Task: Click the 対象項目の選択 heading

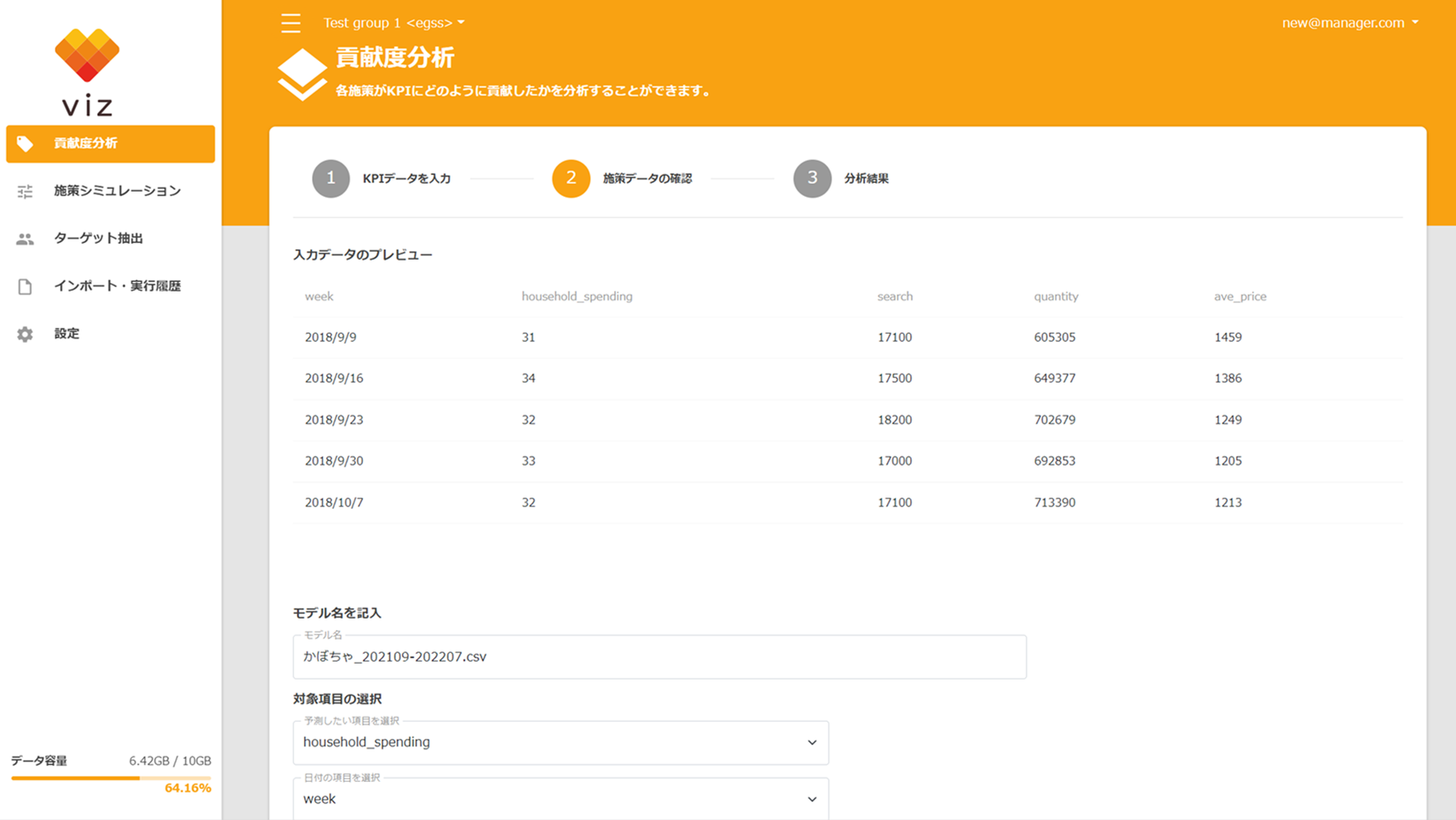Action: pyautogui.click(x=337, y=699)
